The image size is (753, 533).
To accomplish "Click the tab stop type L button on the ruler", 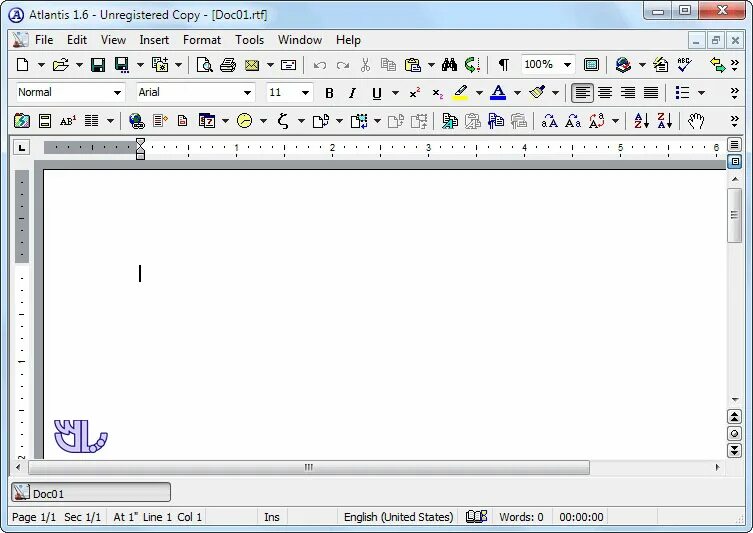I will (x=22, y=147).
